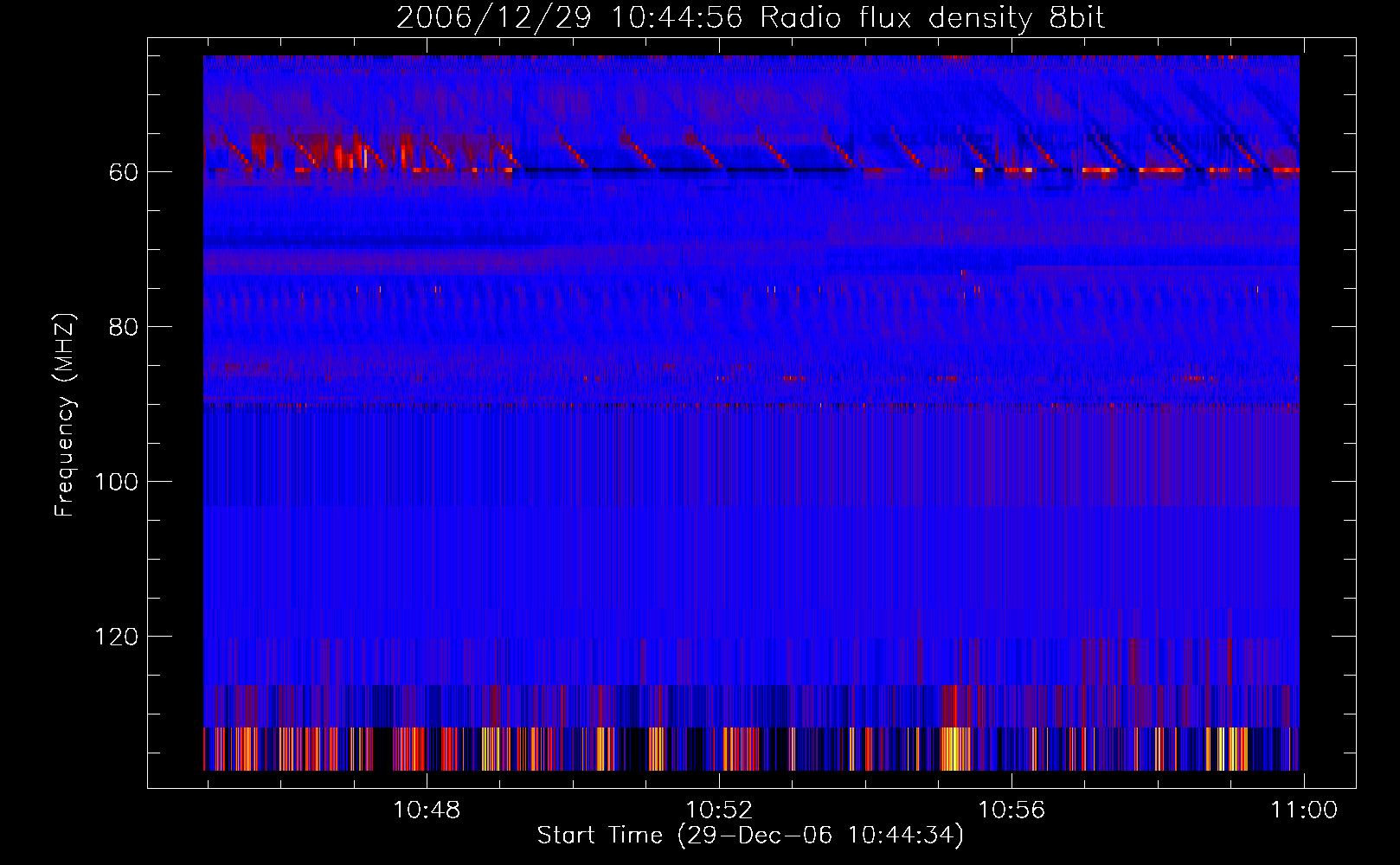Click the Start Time axis label

coord(750,836)
